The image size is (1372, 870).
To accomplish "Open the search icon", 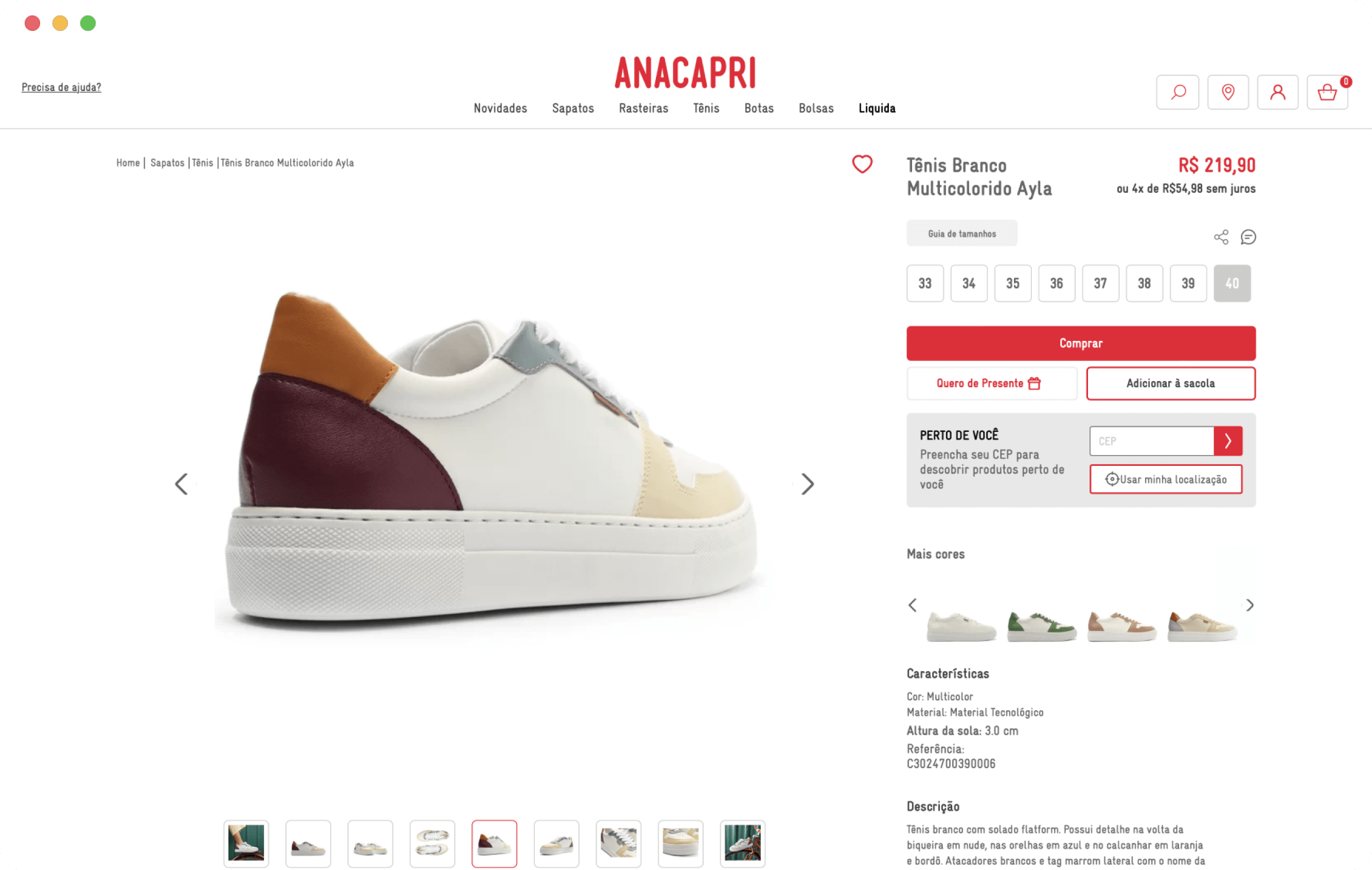I will point(1177,92).
